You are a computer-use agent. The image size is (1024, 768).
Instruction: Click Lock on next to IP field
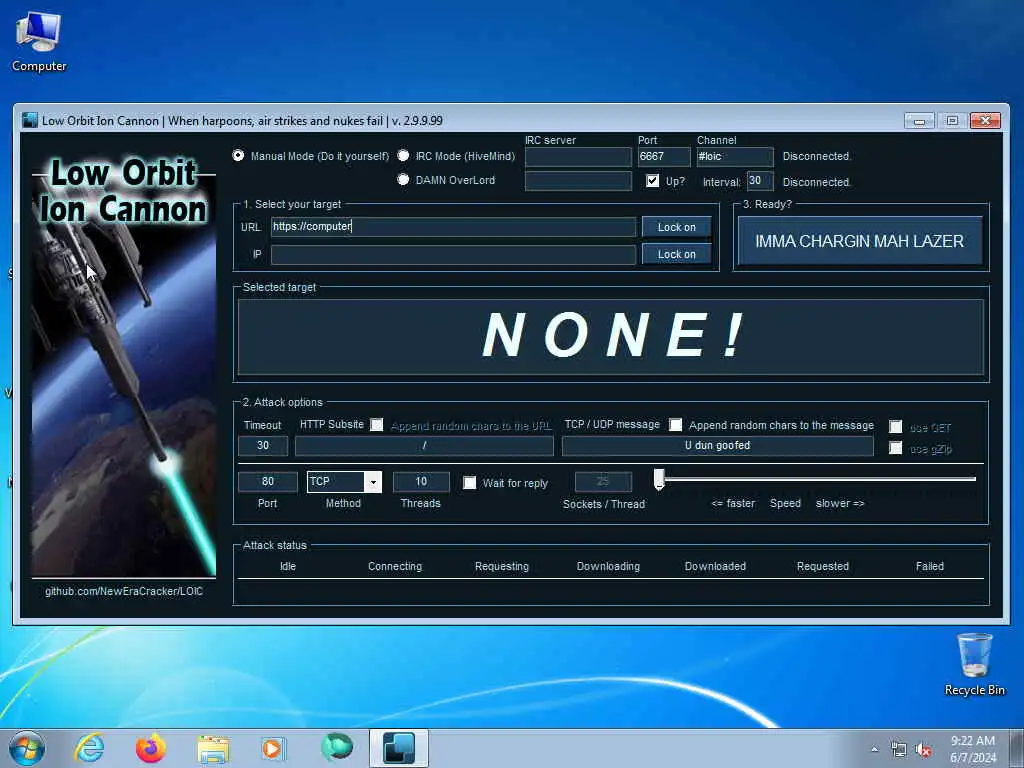click(677, 254)
